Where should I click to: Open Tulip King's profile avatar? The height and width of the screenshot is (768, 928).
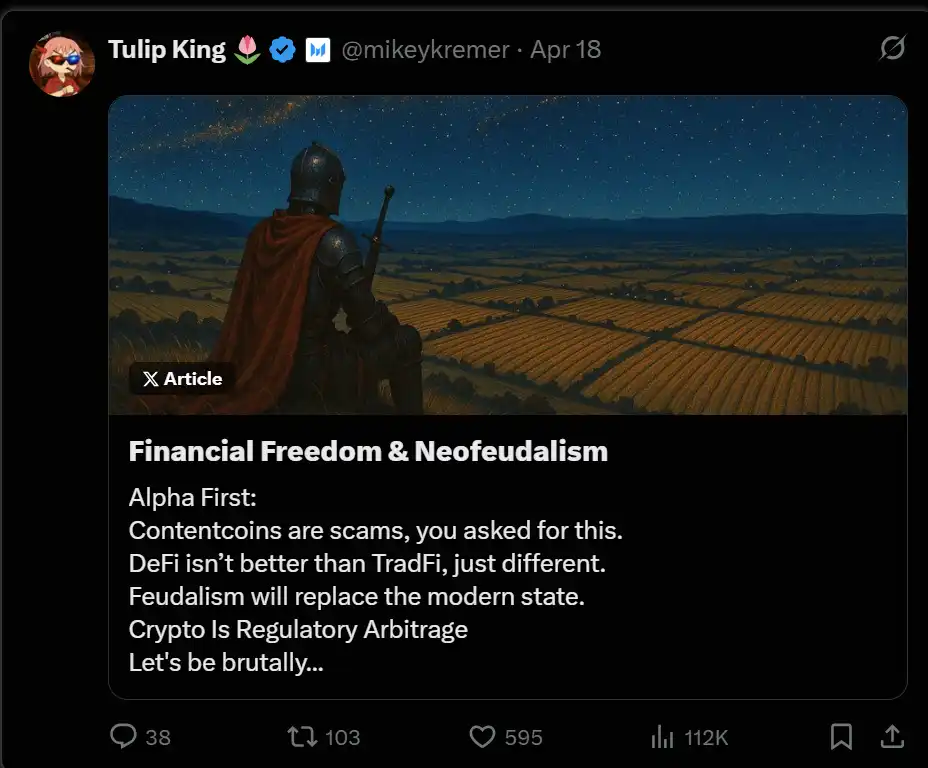(62, 64)
